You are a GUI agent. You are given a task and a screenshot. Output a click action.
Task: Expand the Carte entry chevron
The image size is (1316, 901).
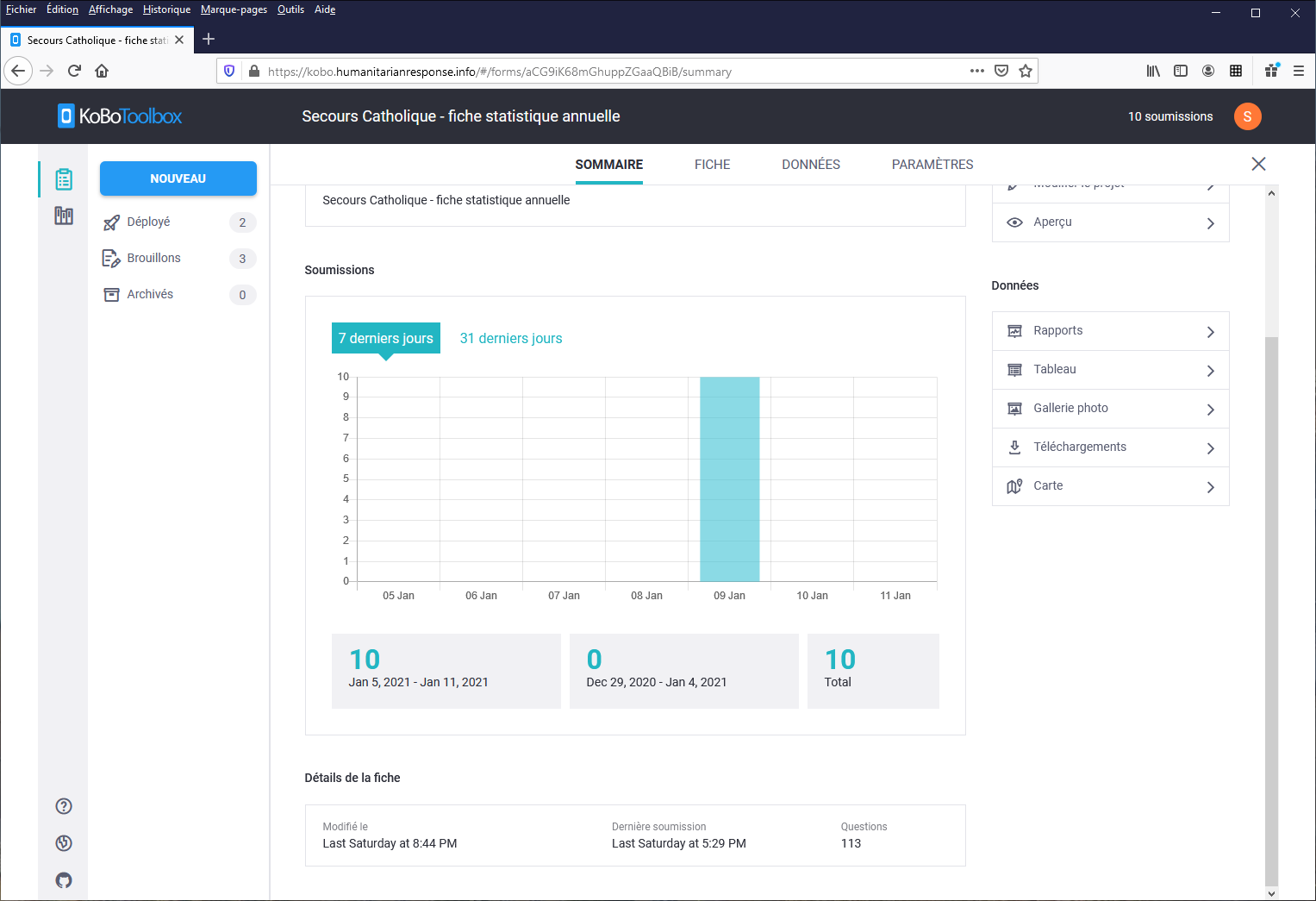click(1210, 486)
